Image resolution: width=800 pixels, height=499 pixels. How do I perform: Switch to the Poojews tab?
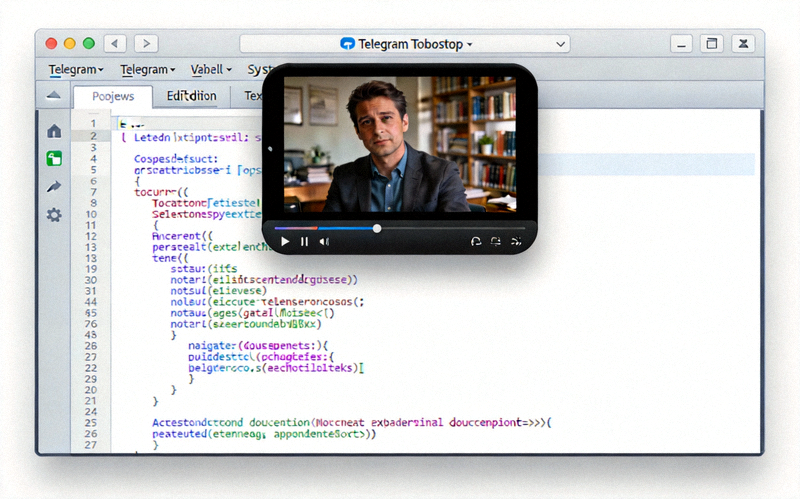coord(113,96)
